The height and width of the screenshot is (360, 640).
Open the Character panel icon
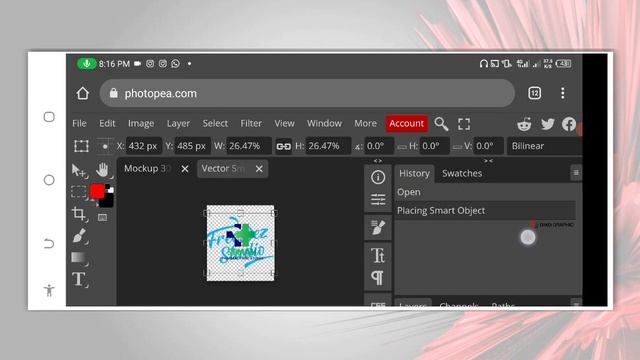coord(378,256)
